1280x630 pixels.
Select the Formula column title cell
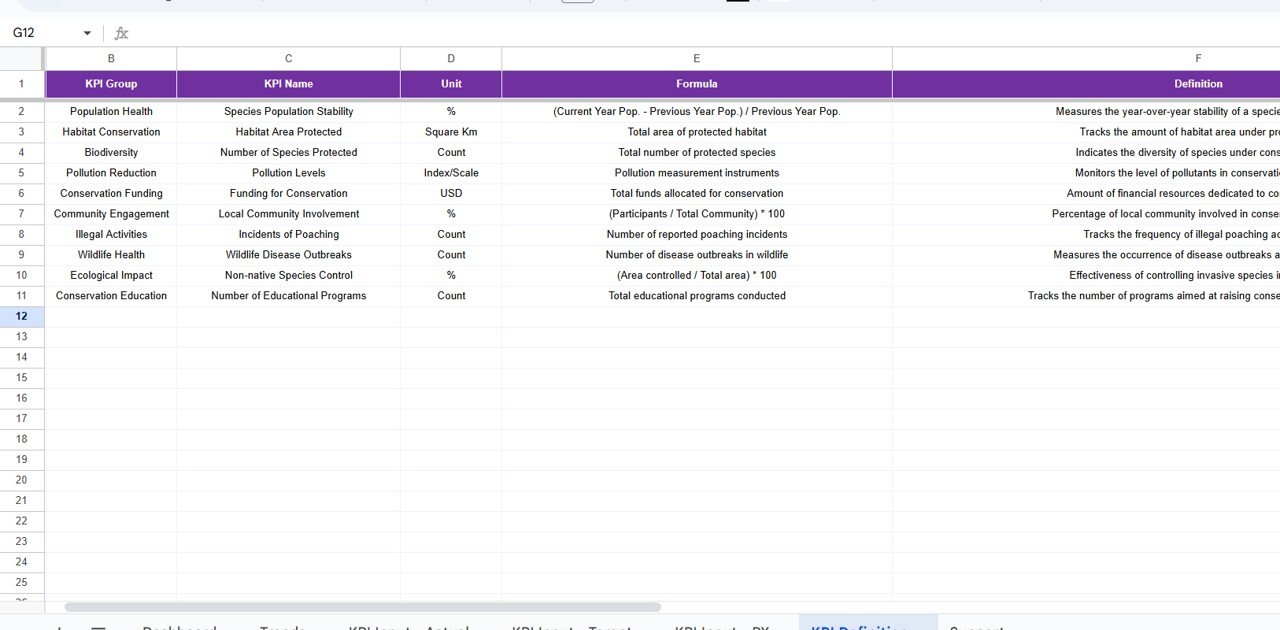click(696, 84)
